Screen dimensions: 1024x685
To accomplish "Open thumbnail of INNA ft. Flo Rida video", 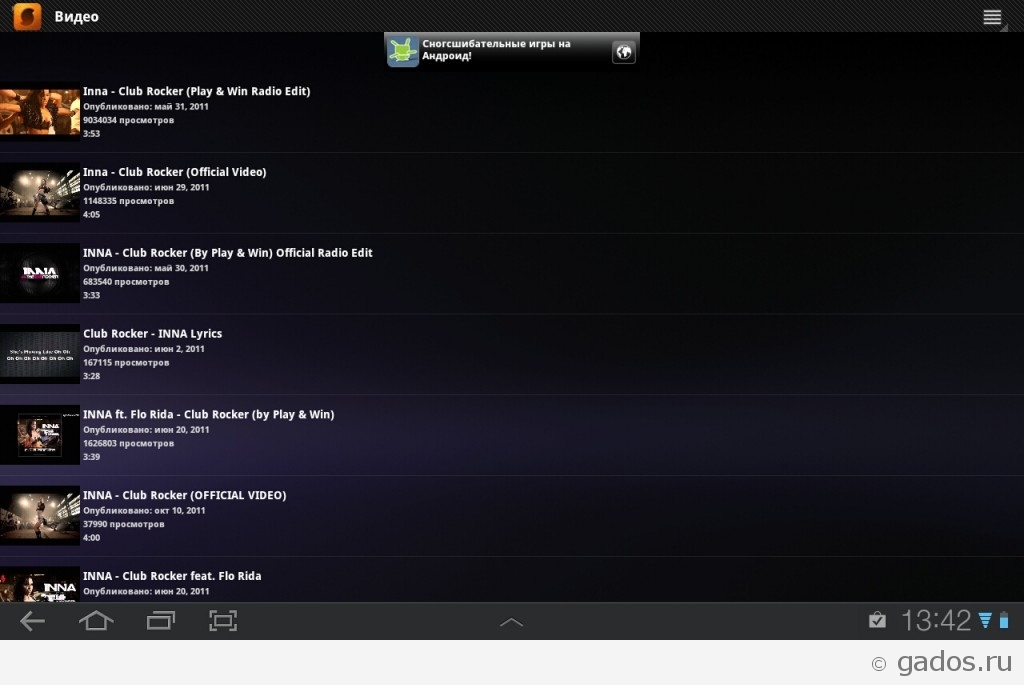I will (40, 436).
